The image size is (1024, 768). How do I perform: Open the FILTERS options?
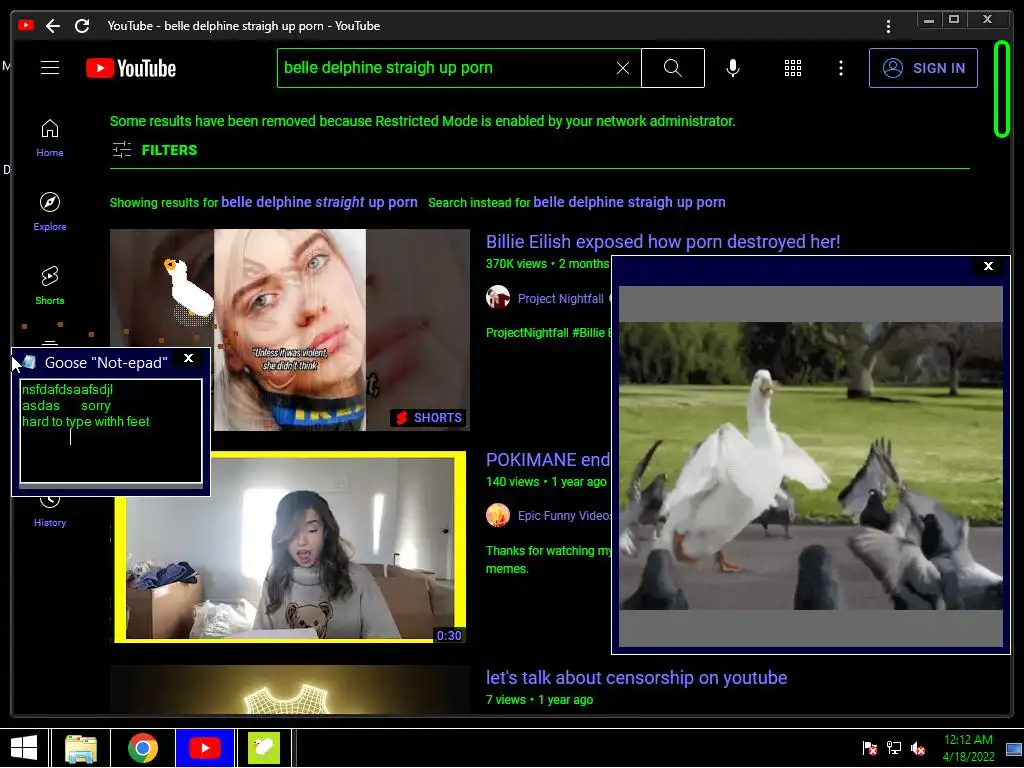tap(154, 150)
